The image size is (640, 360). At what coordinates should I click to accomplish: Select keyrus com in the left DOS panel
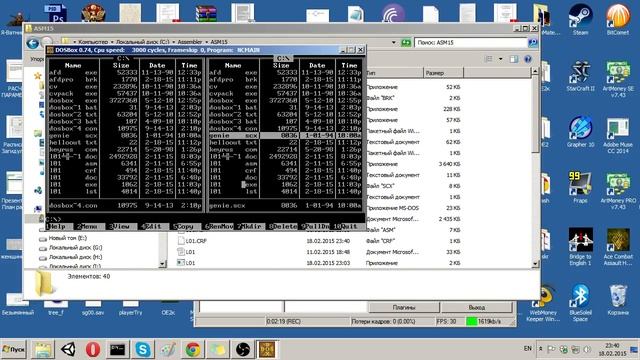pos(125,149)
